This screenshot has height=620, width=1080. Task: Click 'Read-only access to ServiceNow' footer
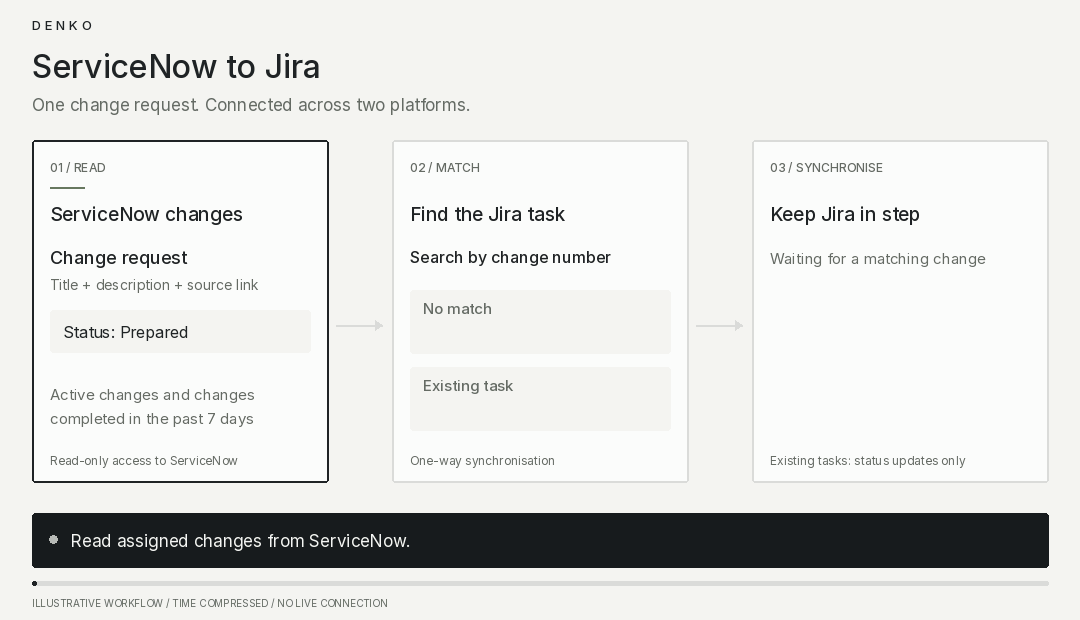(143, 461)
